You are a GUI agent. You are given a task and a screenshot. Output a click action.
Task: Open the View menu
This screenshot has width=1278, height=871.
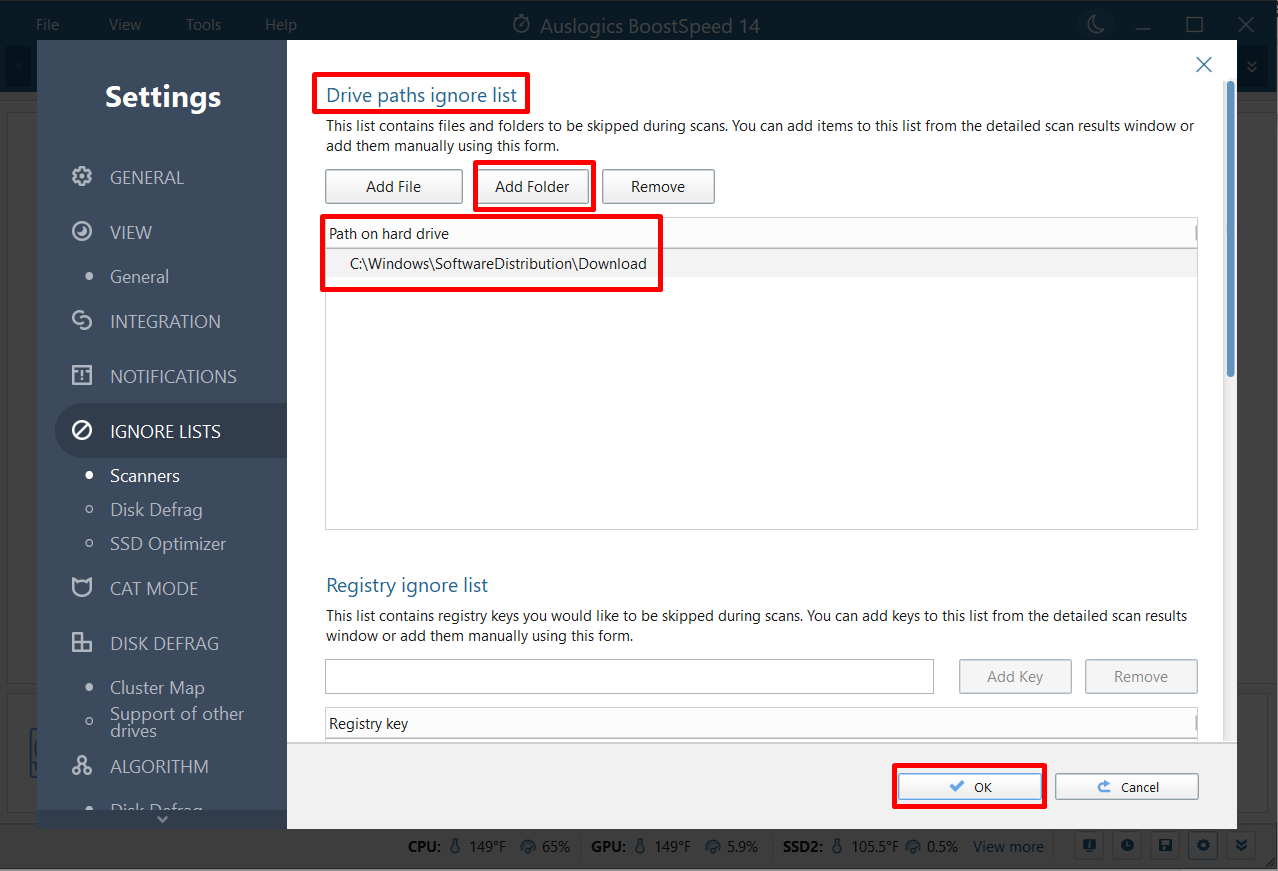[x=125, y=25]
